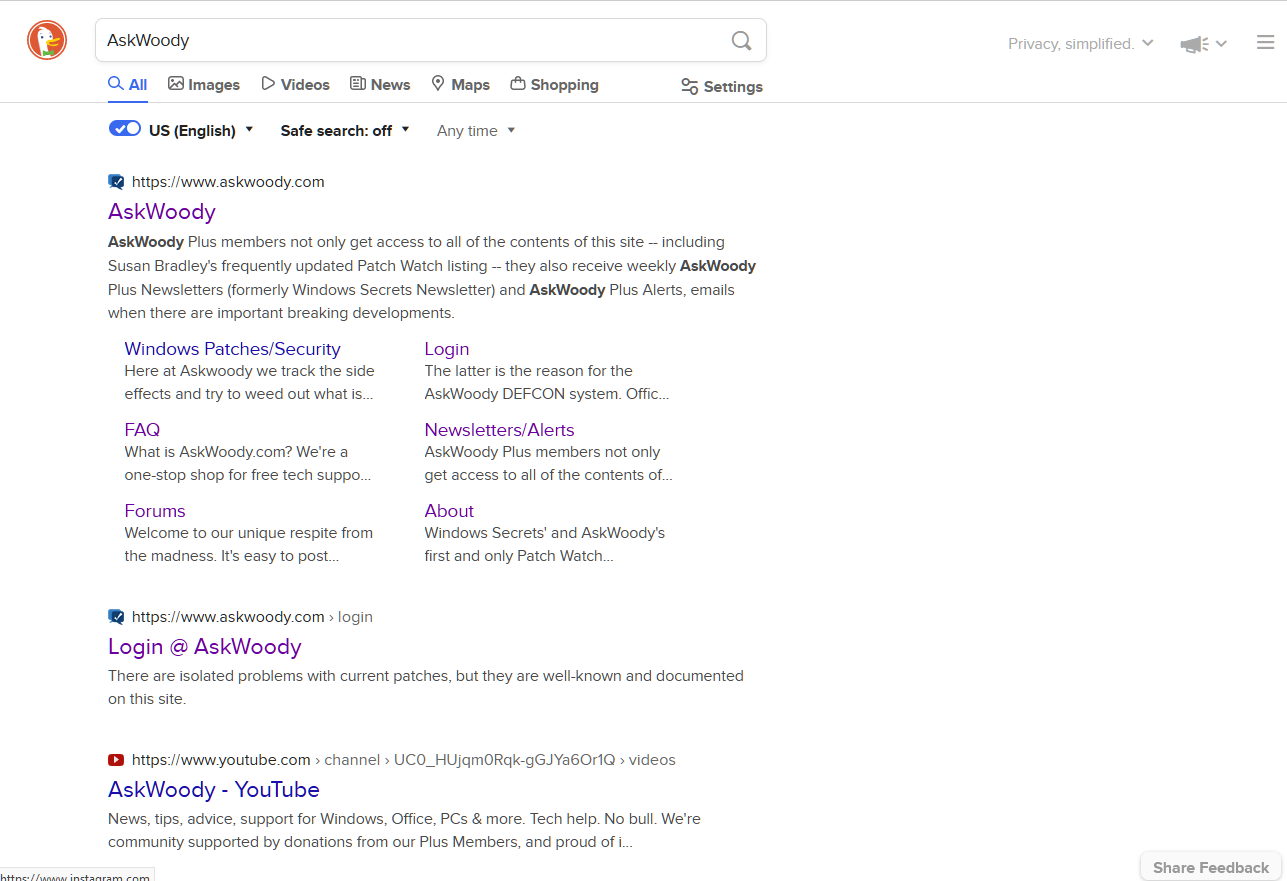1287x881 pixels.
Task: Open the FAQ sitelink
Action: pos(142,430)
